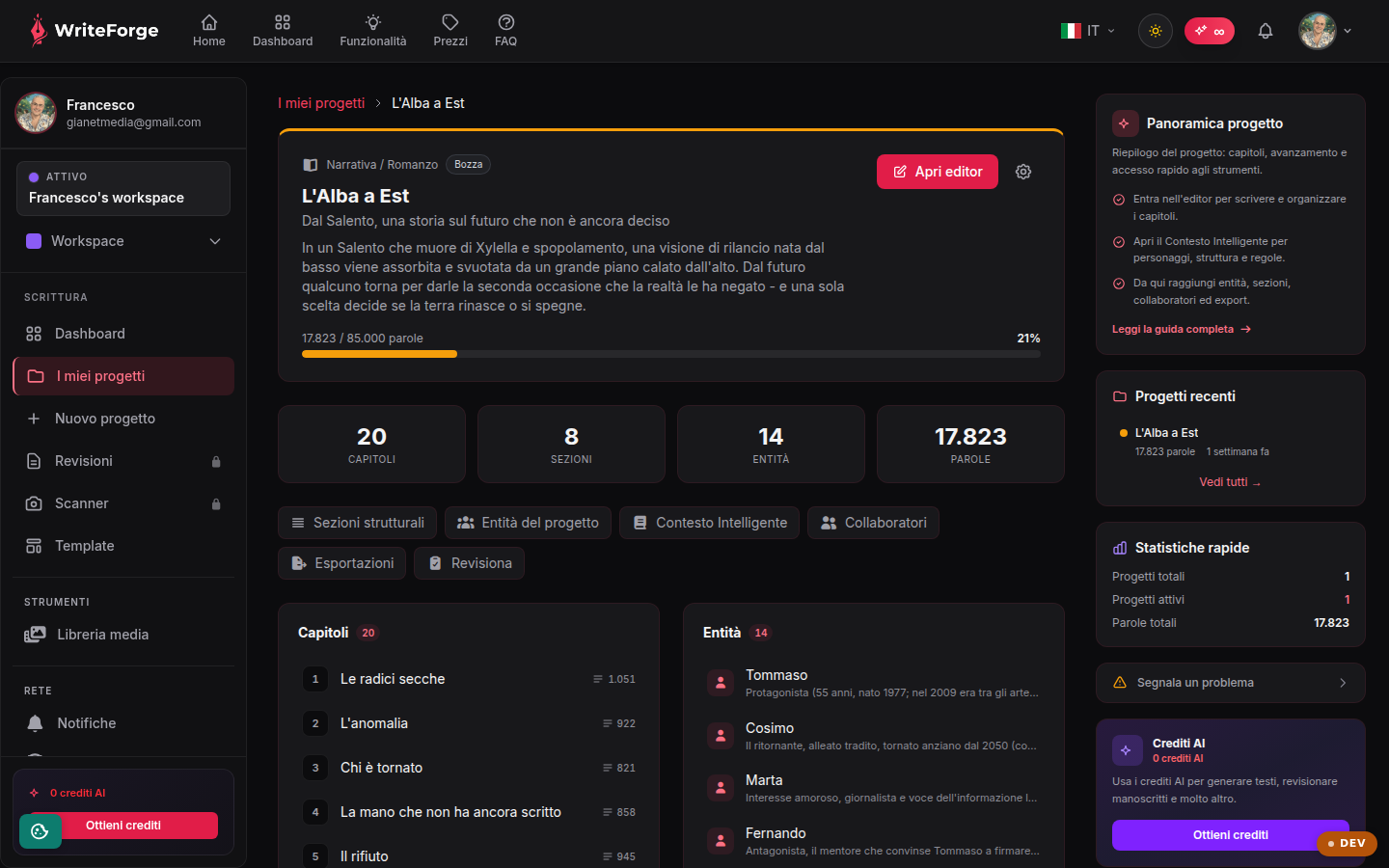Open Template in the sidebar
1389x868 pixels.
coord(123,546)
